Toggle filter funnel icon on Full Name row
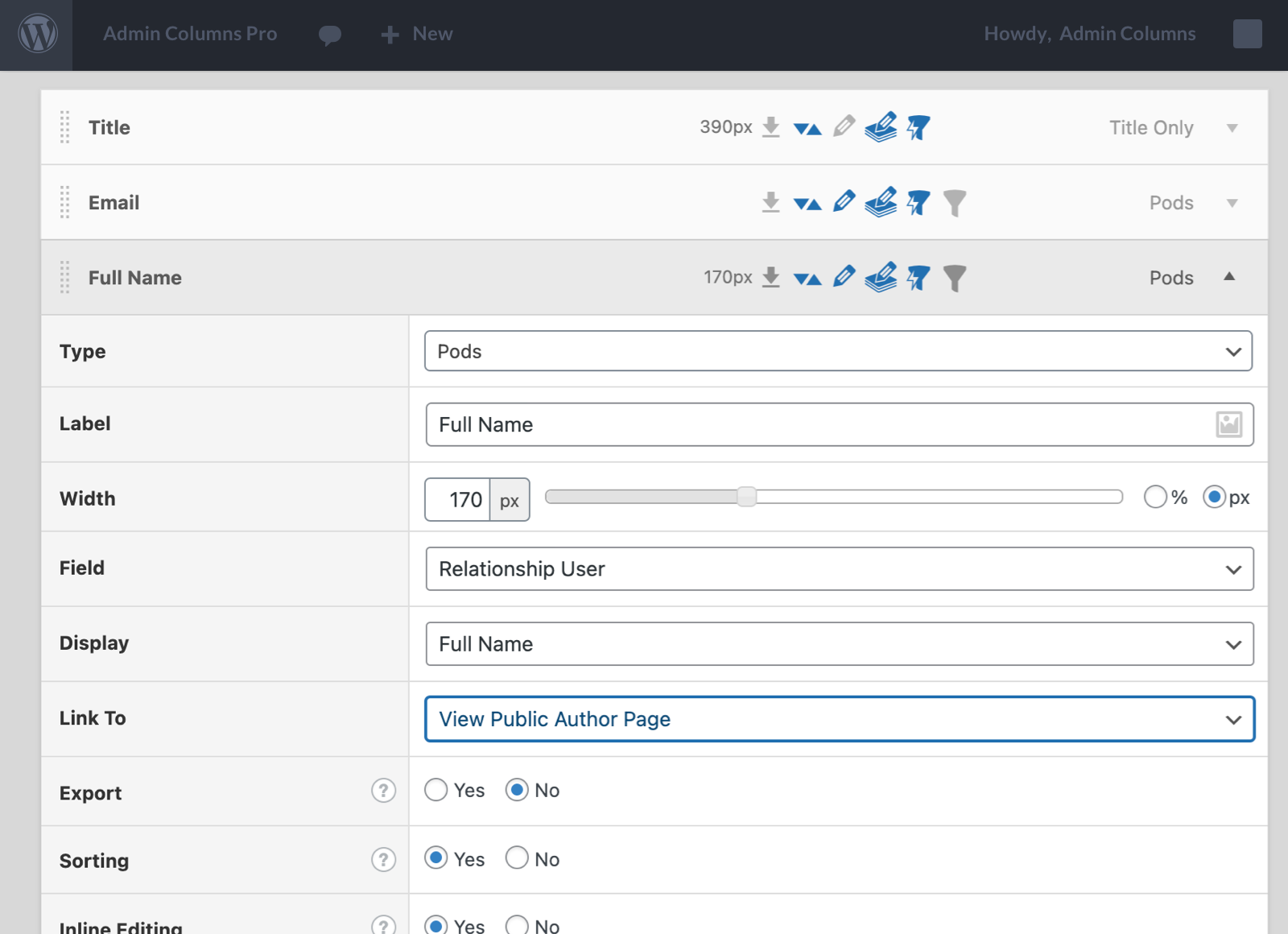The width and height of the screenshot is (1288, 934). pos(955,278)
